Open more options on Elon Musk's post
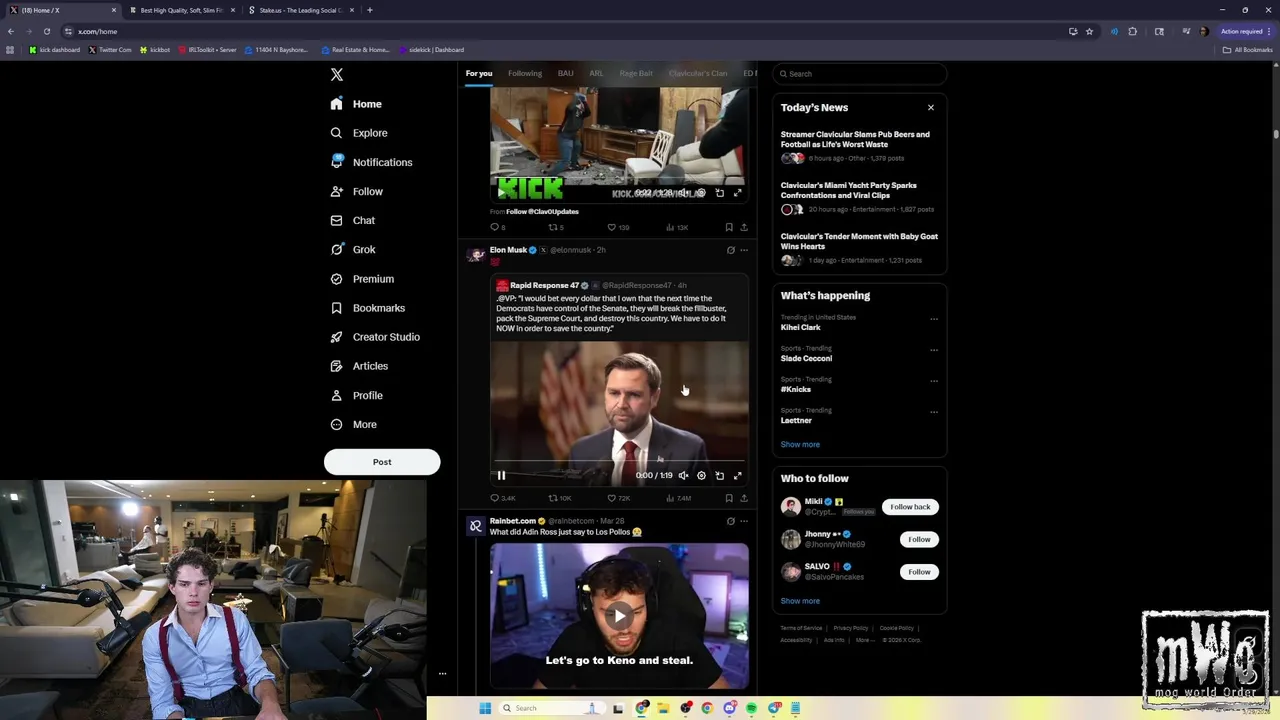The width and height of the screenshot is (1280, 720). [x=743, y=250]
